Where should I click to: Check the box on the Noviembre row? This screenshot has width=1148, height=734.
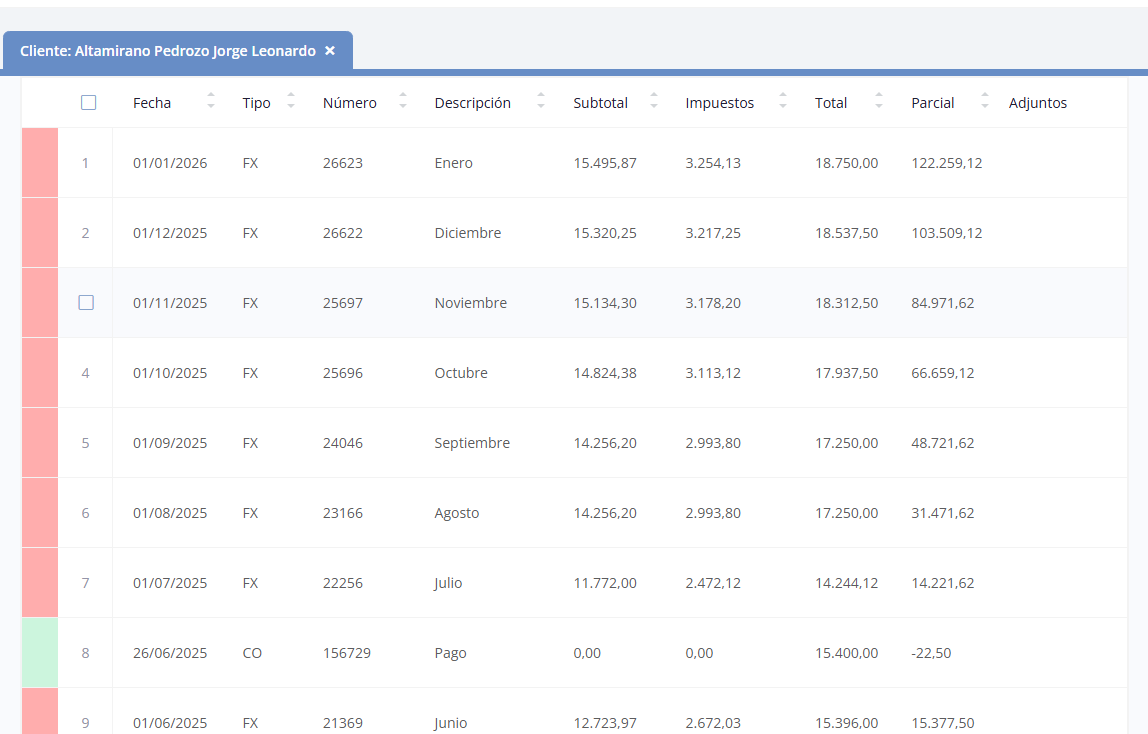86,303
